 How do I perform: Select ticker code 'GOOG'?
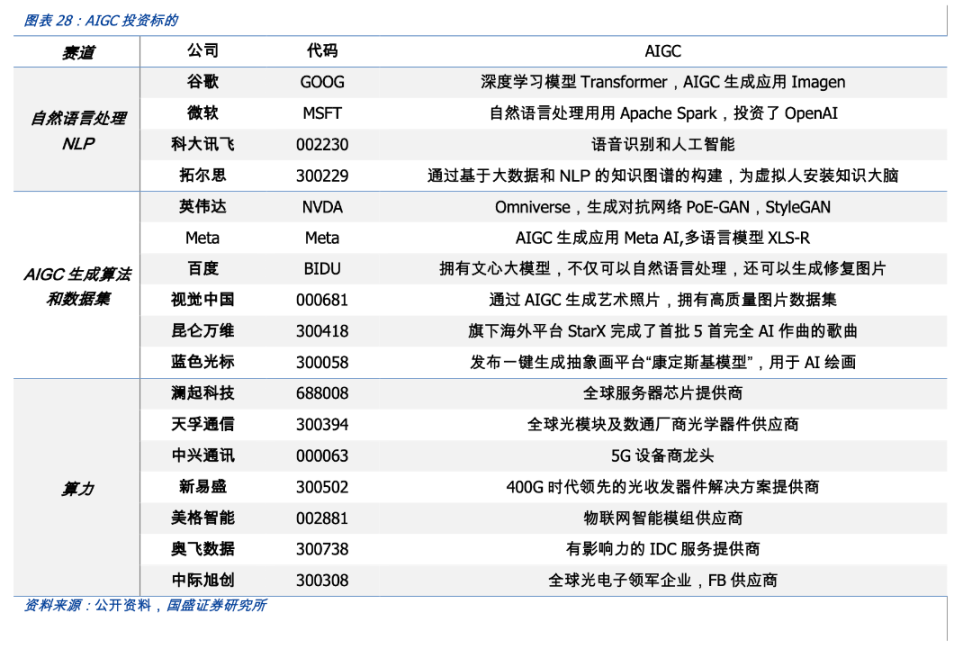(322, 82)
